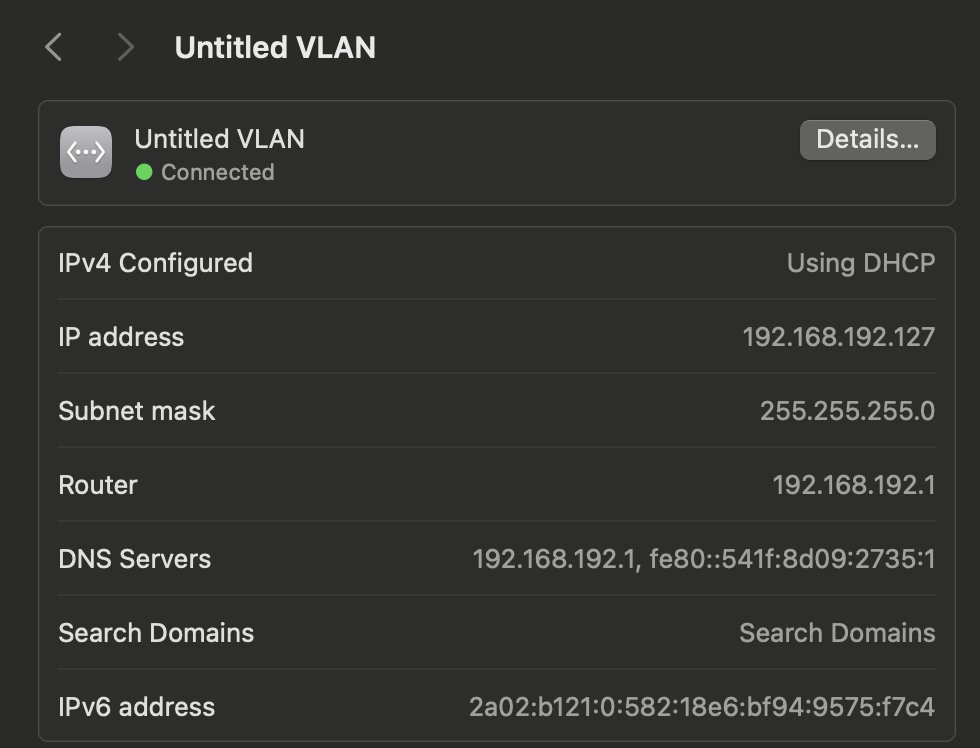Viewport: 980px width, 748px height.
Task: Select the DNS Servers address list
Action: point(703,559)
